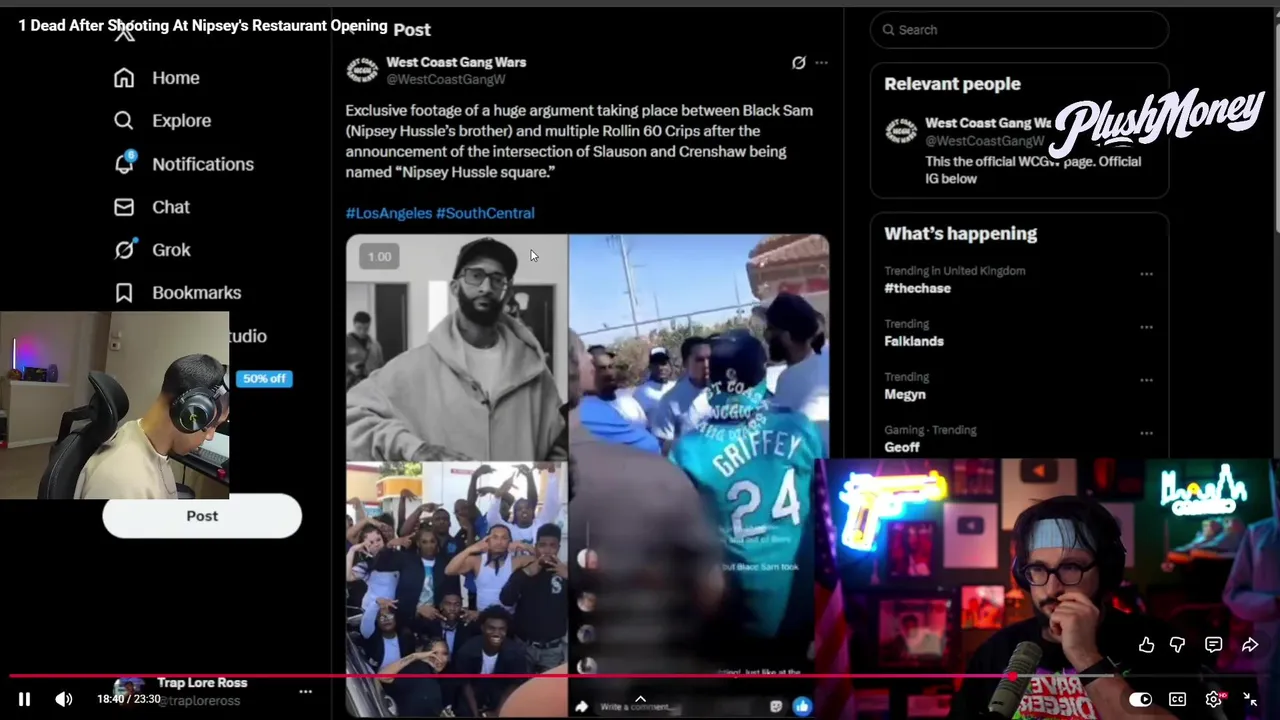Expand the upward chevron below the post video

point(640,699)
